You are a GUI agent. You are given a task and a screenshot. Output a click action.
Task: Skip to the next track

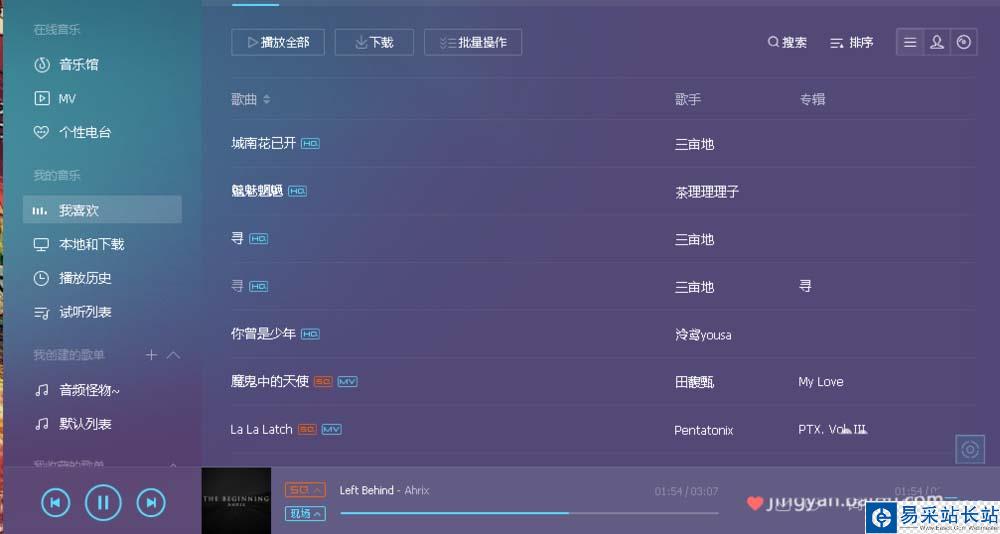tap(151, 503)
